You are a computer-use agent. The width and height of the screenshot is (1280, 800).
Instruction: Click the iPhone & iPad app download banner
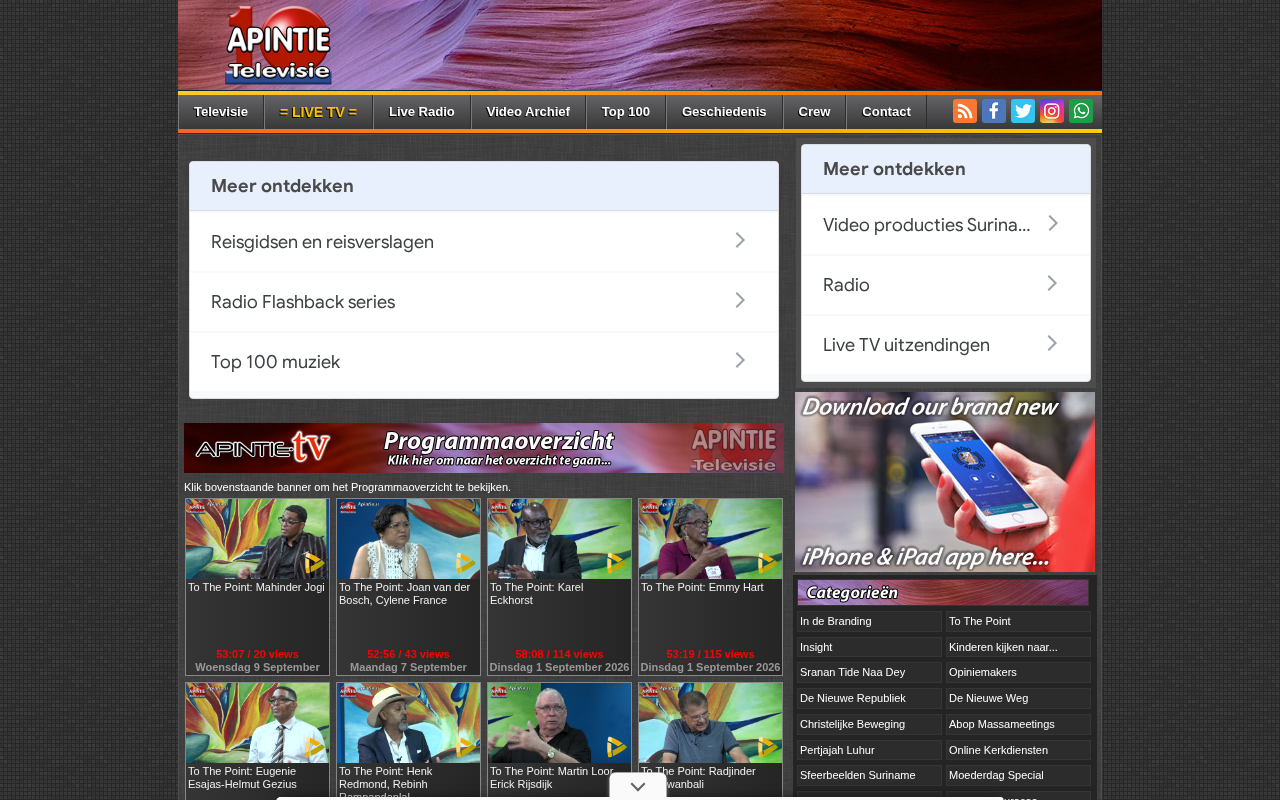point(945,482)
